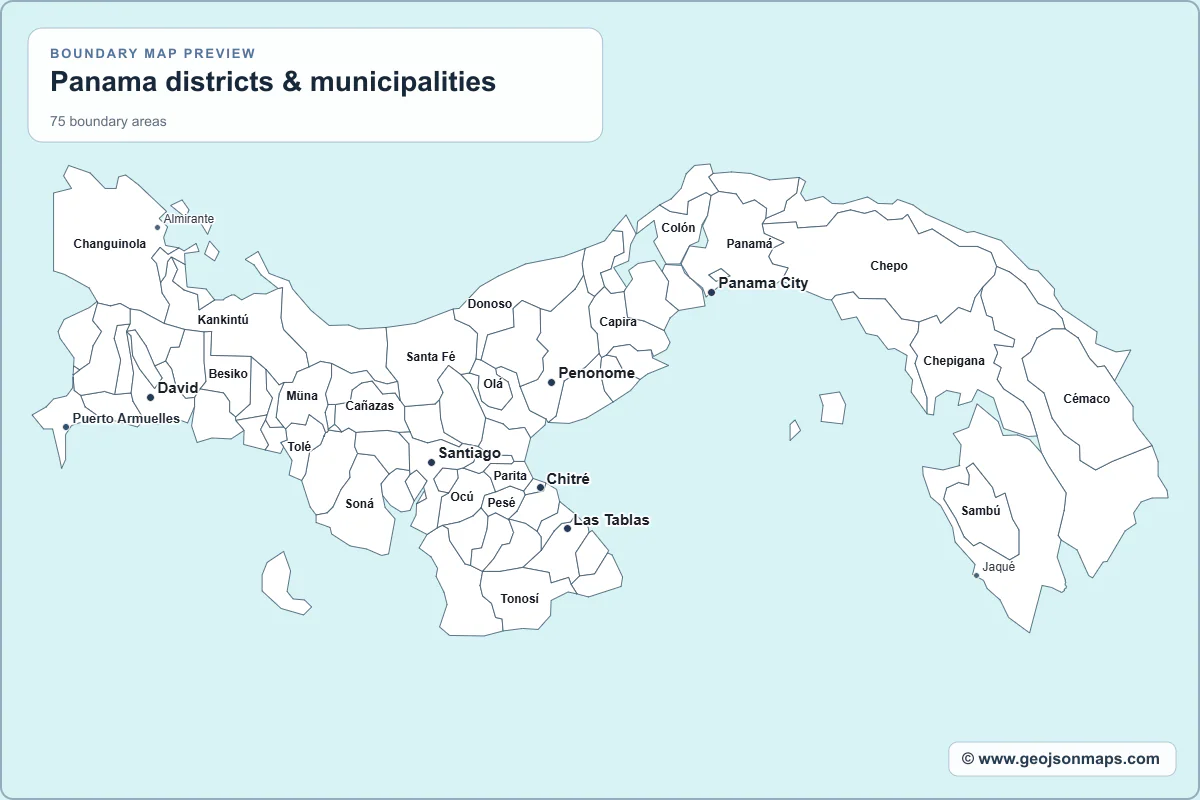Select the Chepigana district label
This screenshot has width=1200, height=800.
click(x=954, y=361)
